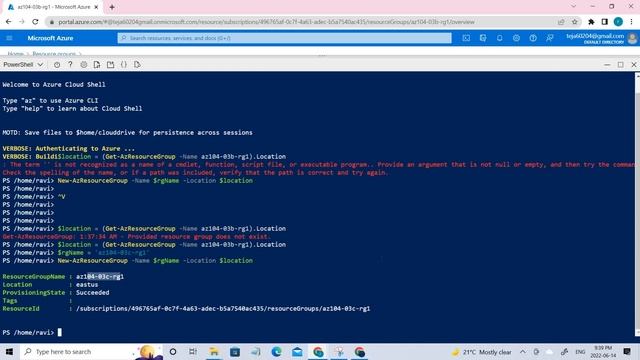Open Microsoft Edge from the taskbar

[276, 351]
